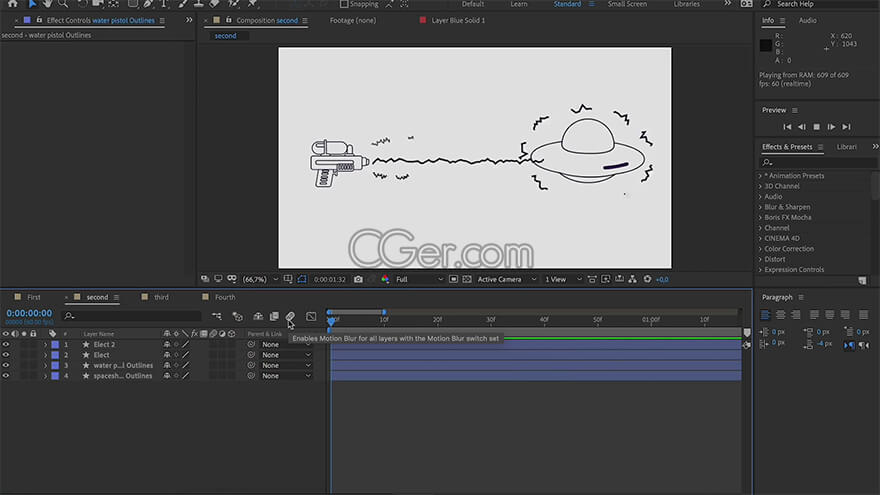Switch to the Learn workspace
880x495 pixels.
coord(519,4)
